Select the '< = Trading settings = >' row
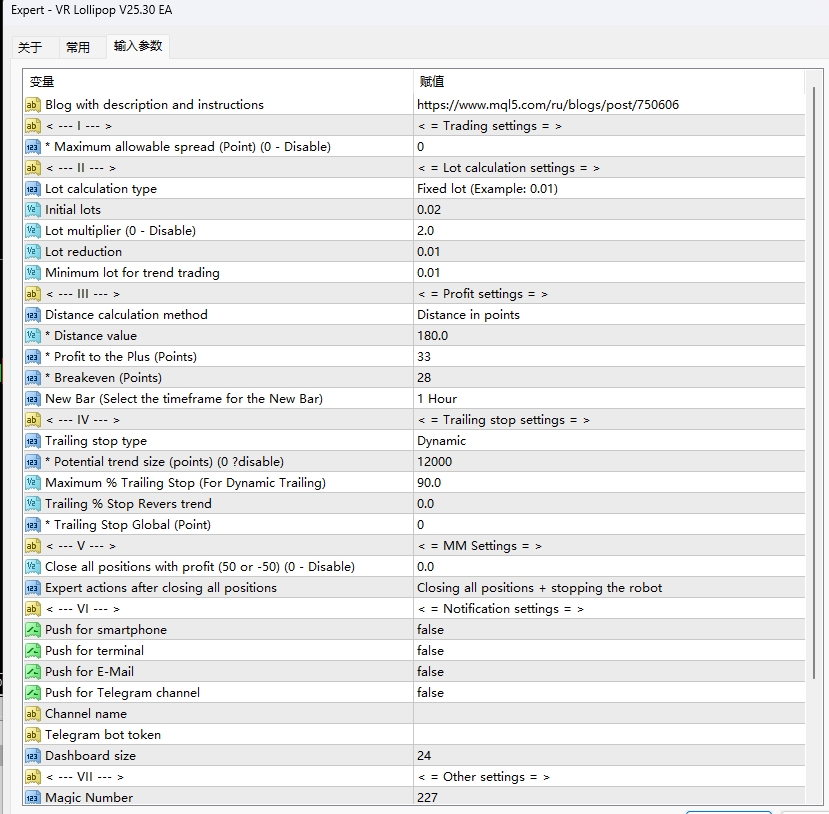This screenshot has width=829, height=814. tap(414, 126)
